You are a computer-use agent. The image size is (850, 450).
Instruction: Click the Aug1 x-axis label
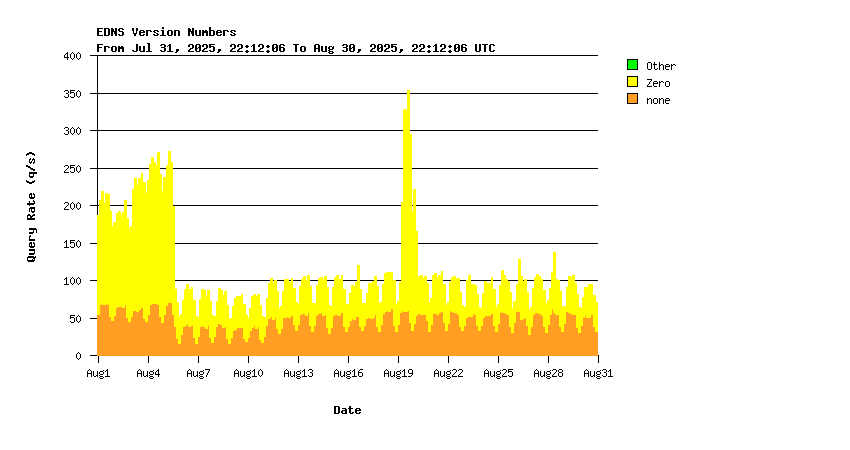(x=98, y=374)
